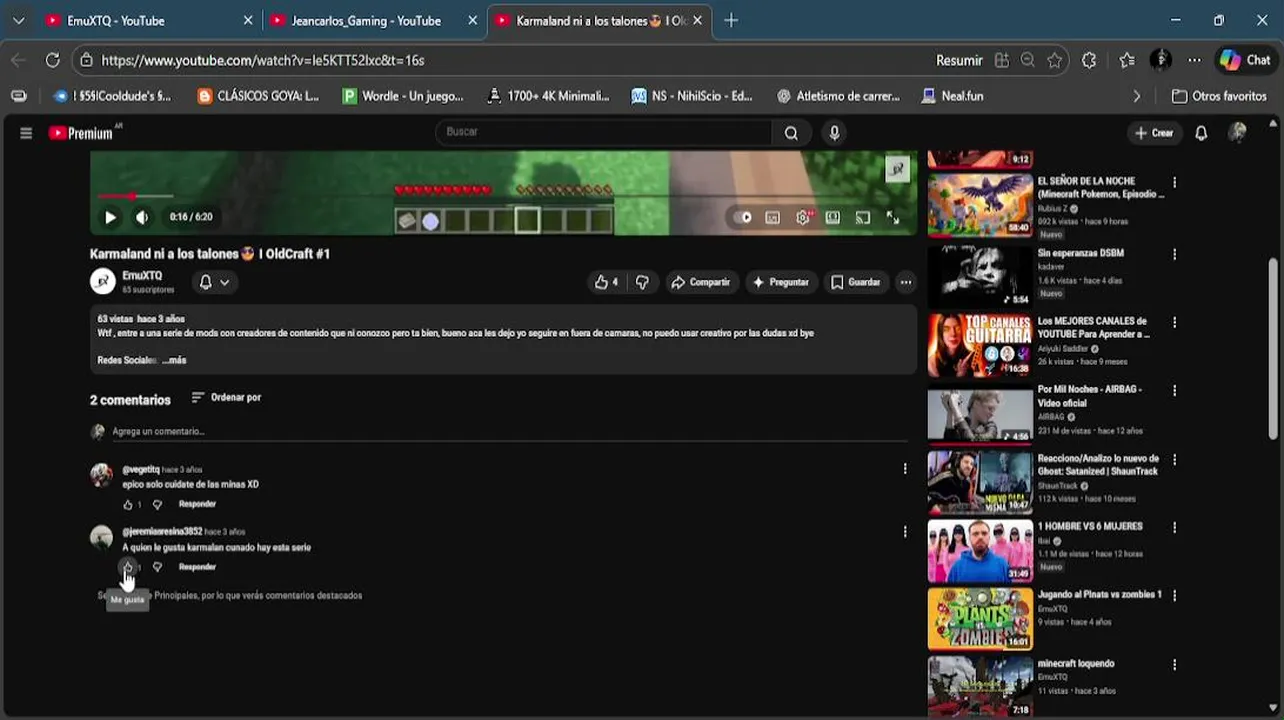1284x720 pixels.
Task: Open the 'Wordle - Un juego...' bookmark
Action: coord(403,96)
